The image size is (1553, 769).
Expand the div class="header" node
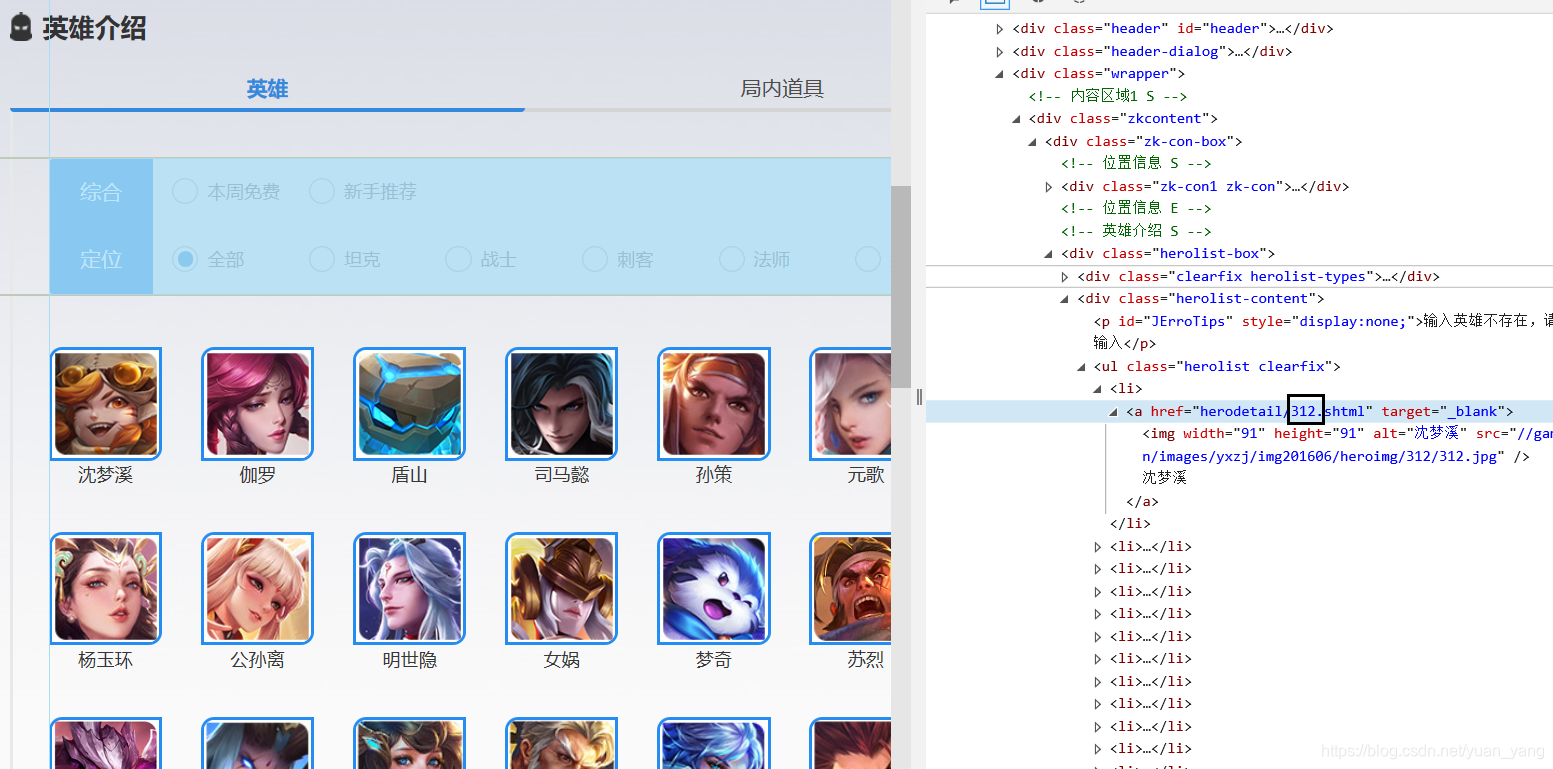tap(1000, 29)
